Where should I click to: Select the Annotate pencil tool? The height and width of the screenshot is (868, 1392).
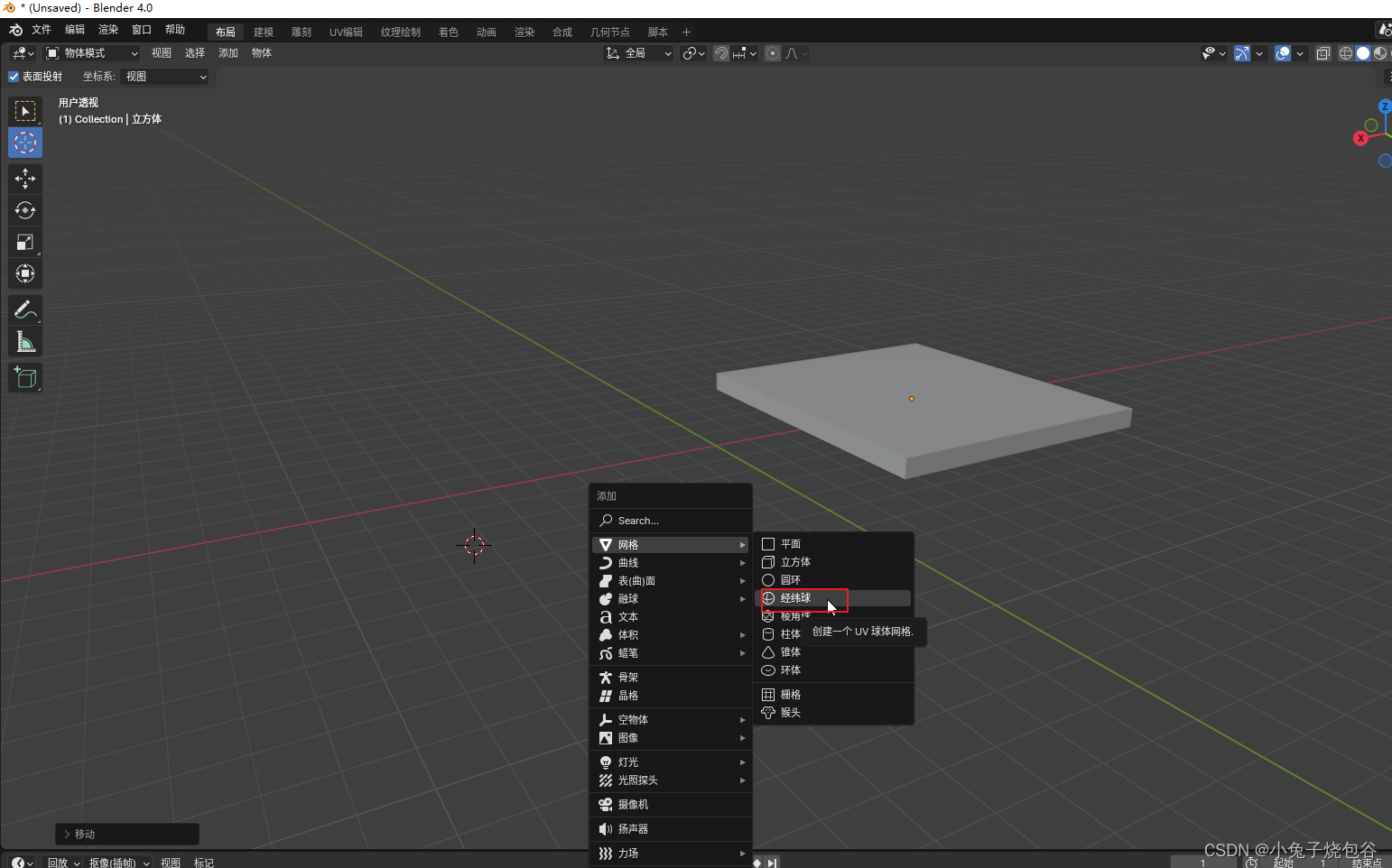[x=25, y=309]
